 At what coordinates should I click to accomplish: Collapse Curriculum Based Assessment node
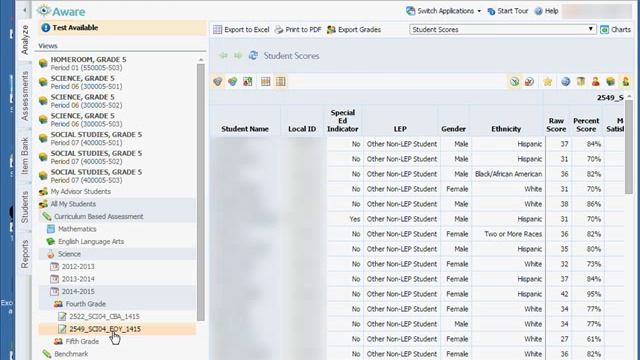[98, 216]
